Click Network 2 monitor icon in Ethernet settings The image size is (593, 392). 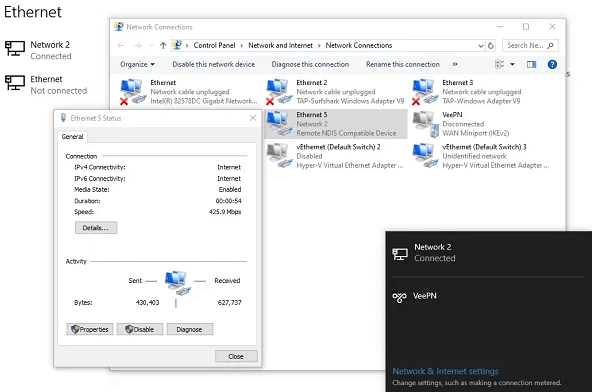[x=15, y=49]
